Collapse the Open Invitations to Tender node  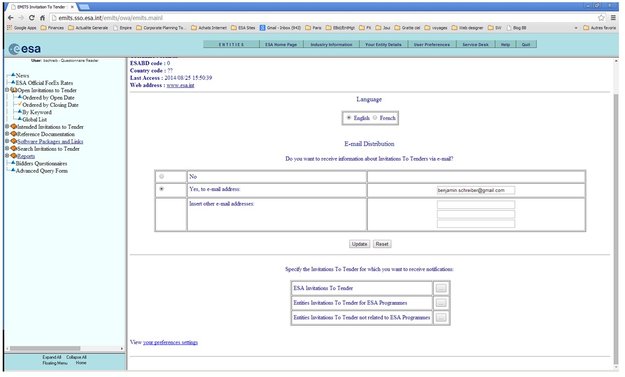(7, 90)
